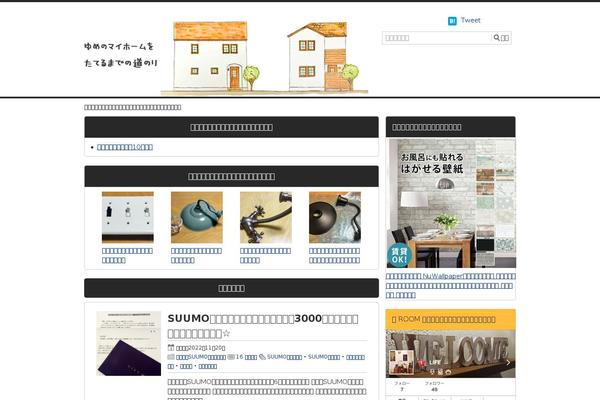Click the caption link under the faucet image
This screenshot has height=400, width=600.
[x=265, y=255]
